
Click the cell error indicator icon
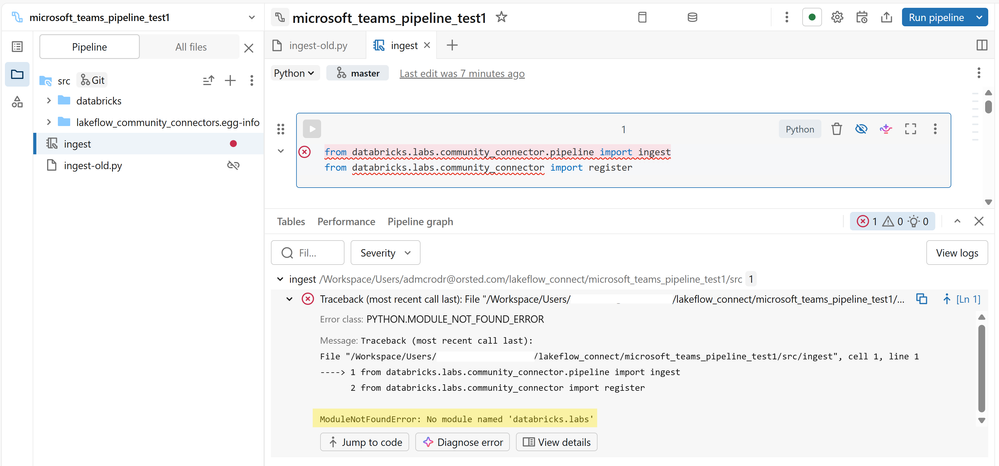pos(305,152)
